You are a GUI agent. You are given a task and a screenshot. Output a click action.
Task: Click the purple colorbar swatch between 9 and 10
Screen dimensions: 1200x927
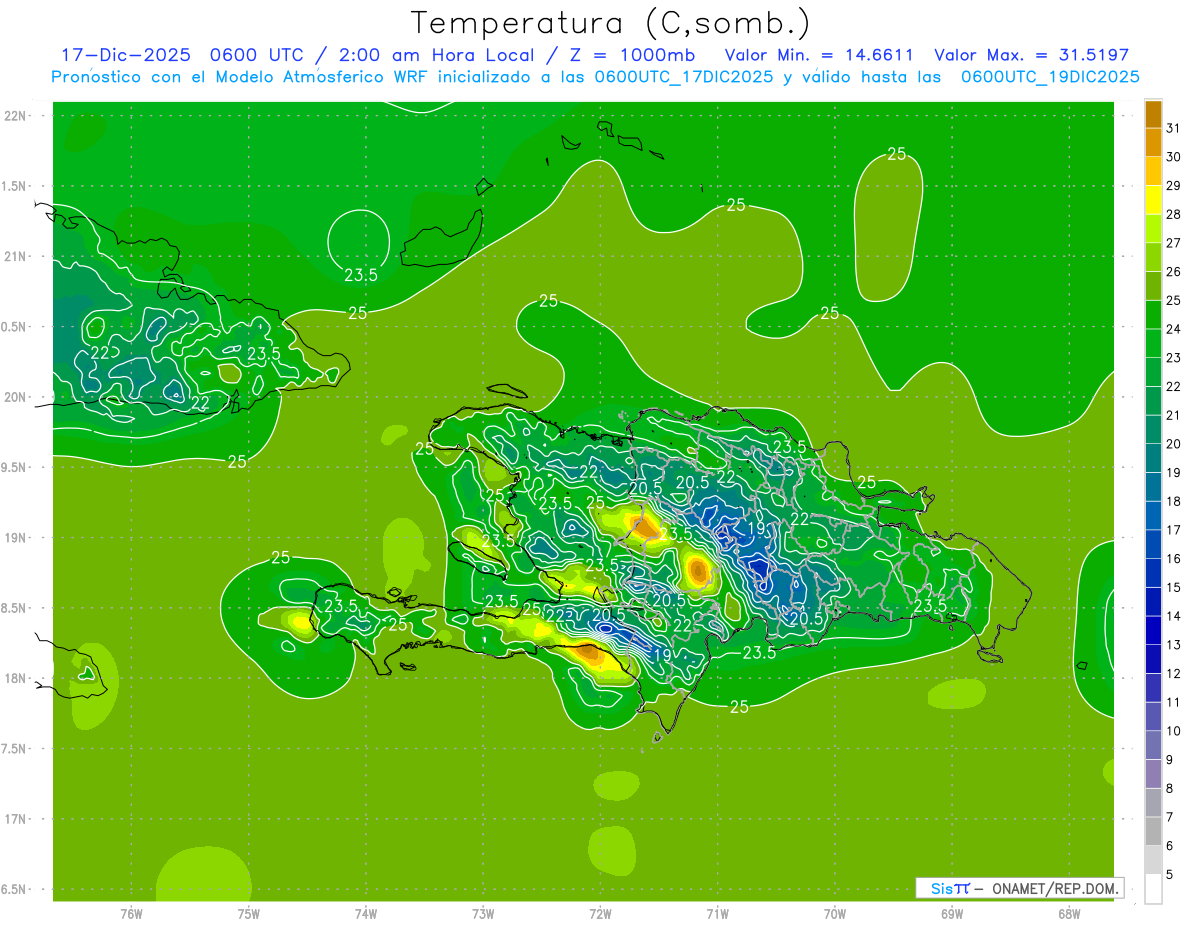coord(1153,745)
